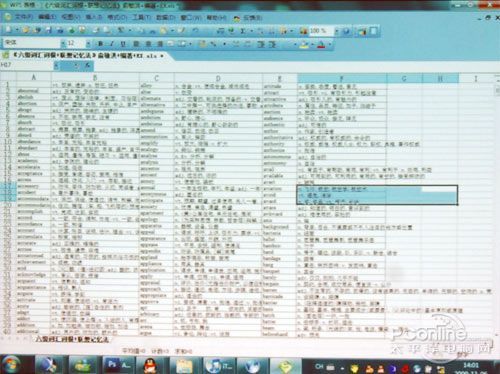Click the CH input language indicator

pos(319,366)
